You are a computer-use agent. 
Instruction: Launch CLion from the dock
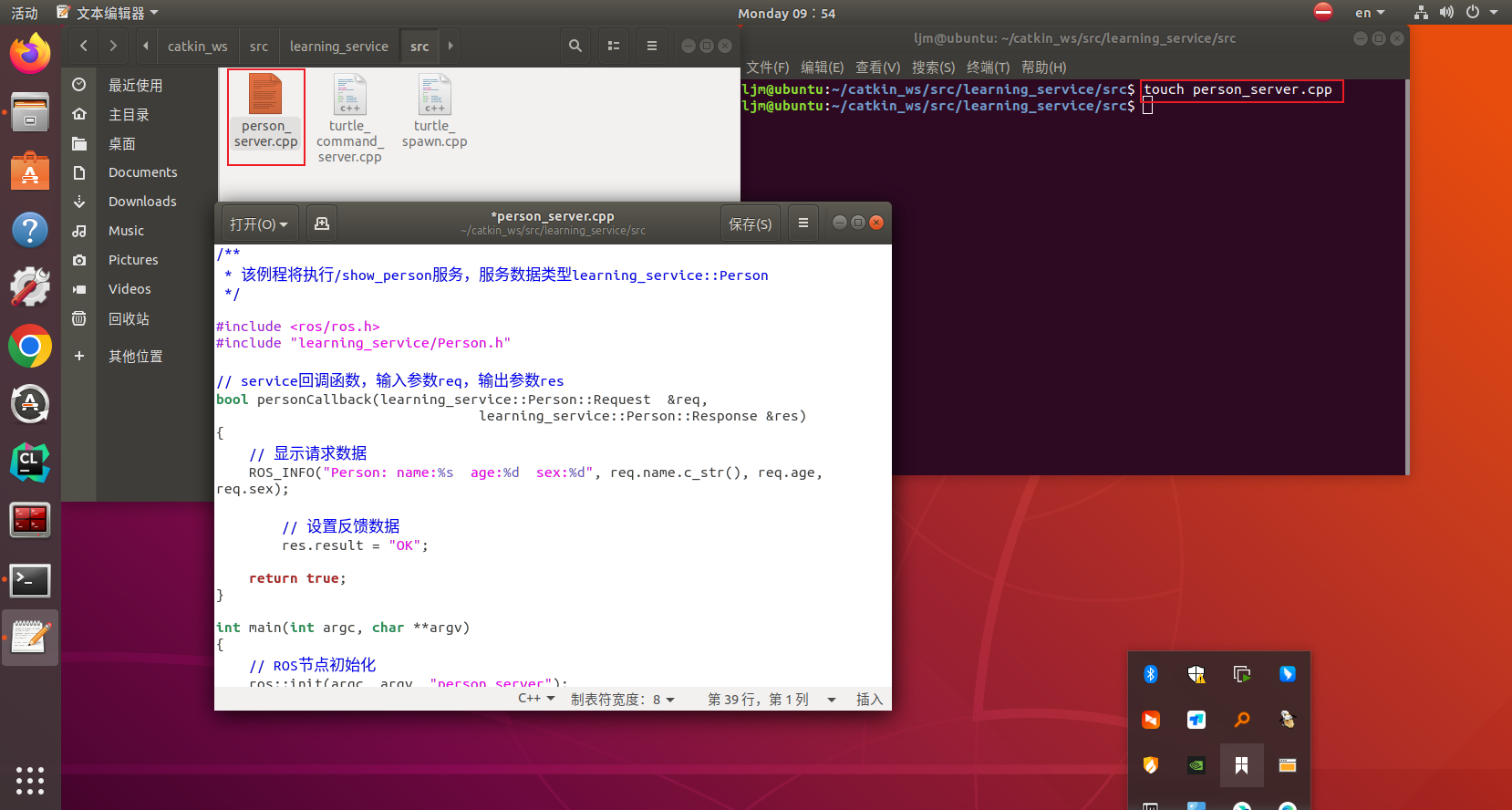(30, 462)
